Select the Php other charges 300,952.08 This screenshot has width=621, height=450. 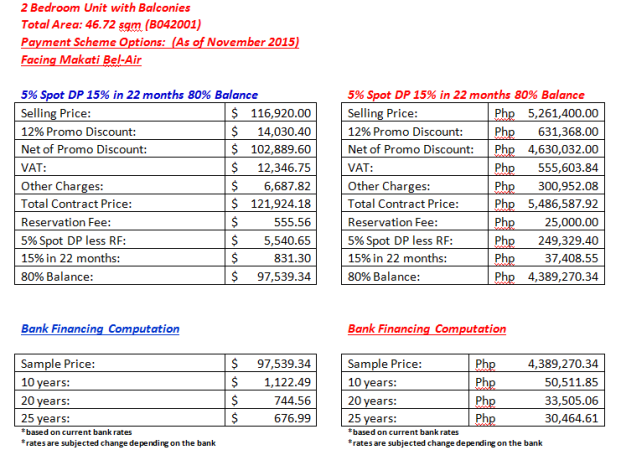click(x=546, y=185)
